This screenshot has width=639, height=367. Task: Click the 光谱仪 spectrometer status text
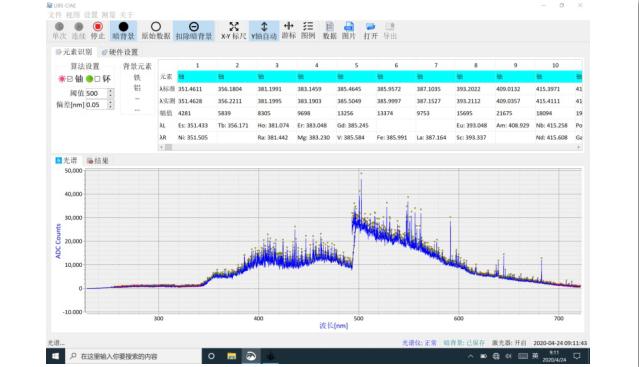pyautogui.click(x=419, y=343)
